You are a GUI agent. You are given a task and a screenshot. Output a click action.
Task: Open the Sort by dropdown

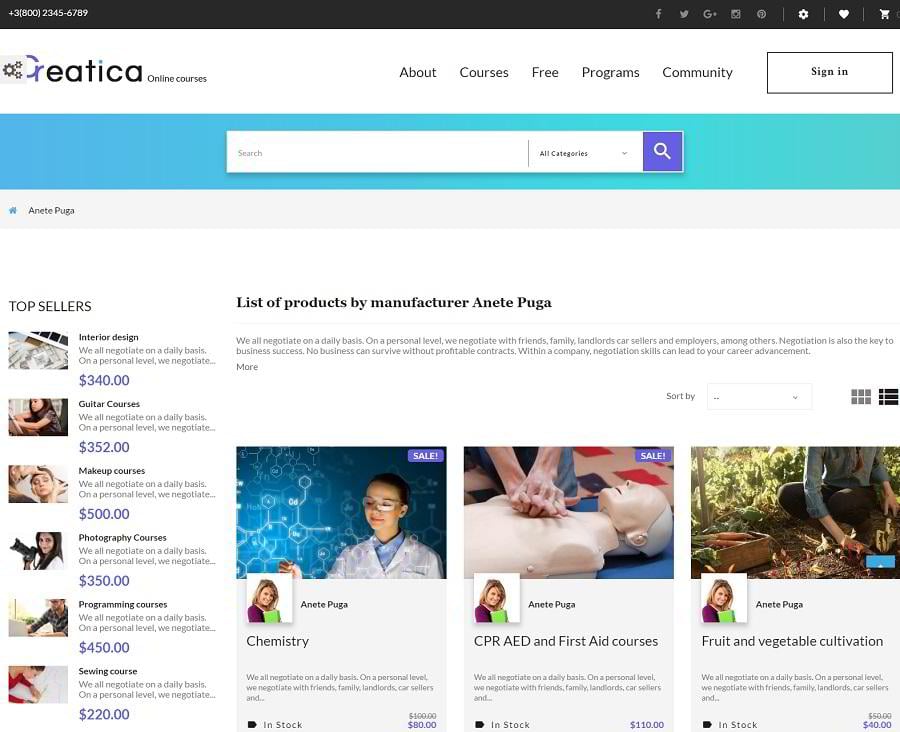pos(759,397)
